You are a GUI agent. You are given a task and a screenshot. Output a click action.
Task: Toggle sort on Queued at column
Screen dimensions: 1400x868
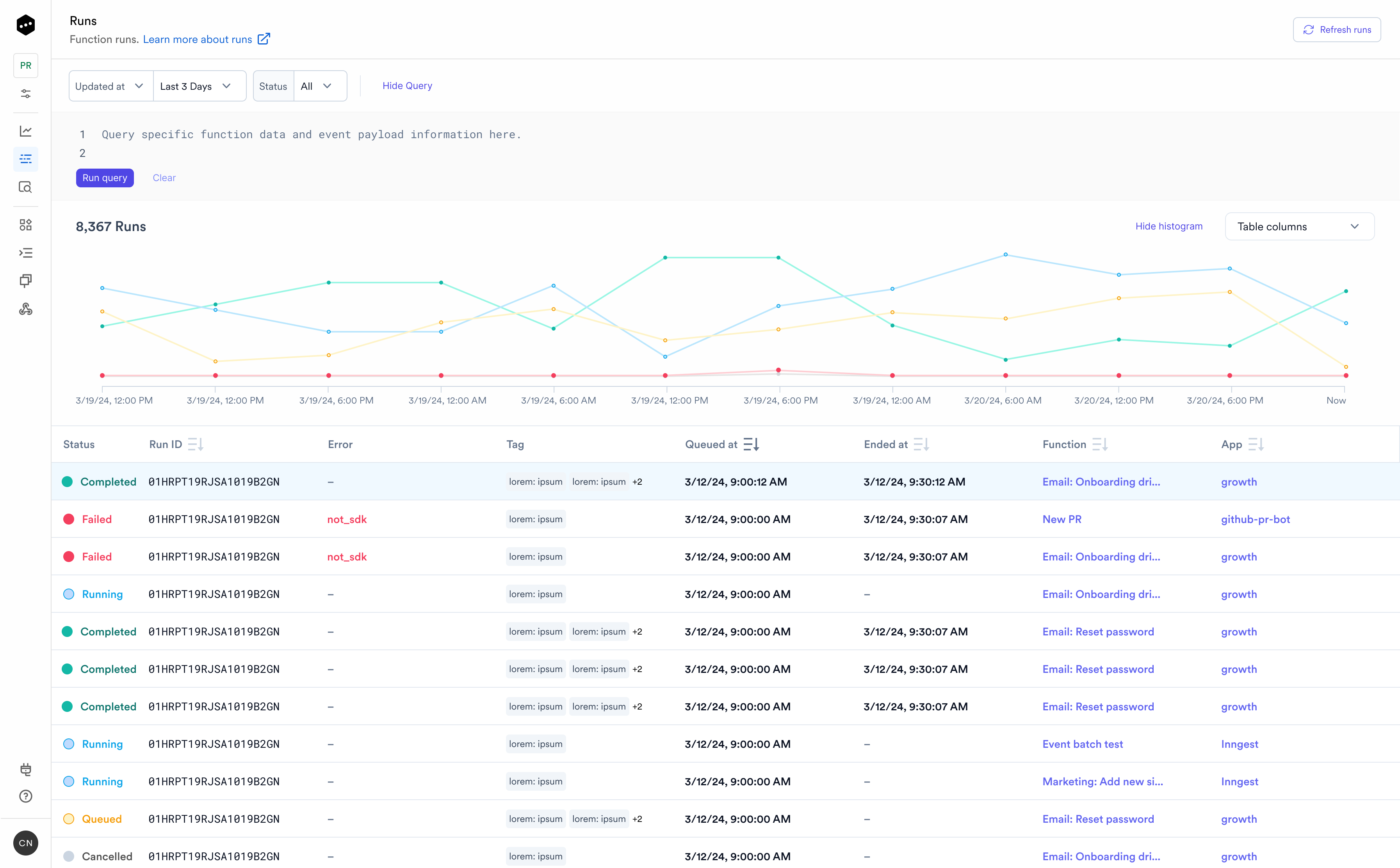tap(751, 444)
